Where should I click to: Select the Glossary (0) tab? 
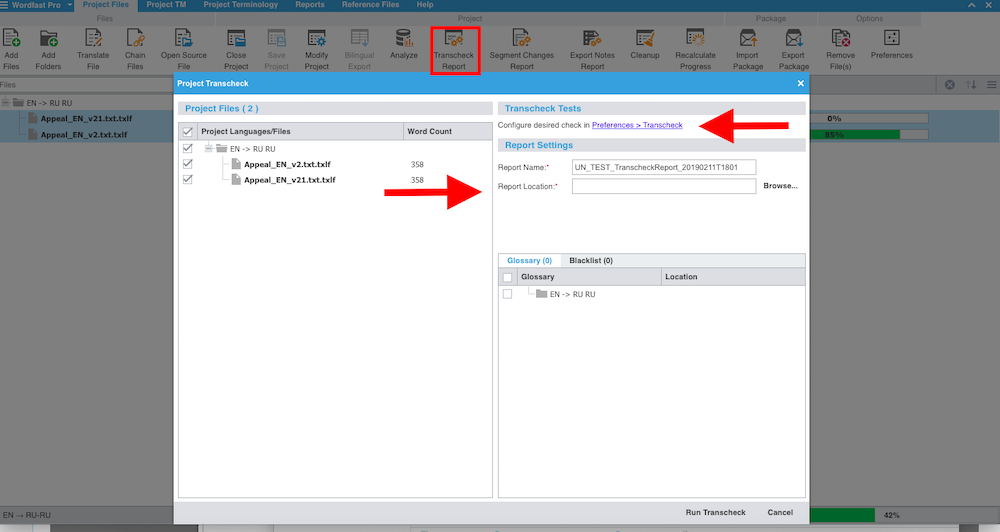pos(529,260)
